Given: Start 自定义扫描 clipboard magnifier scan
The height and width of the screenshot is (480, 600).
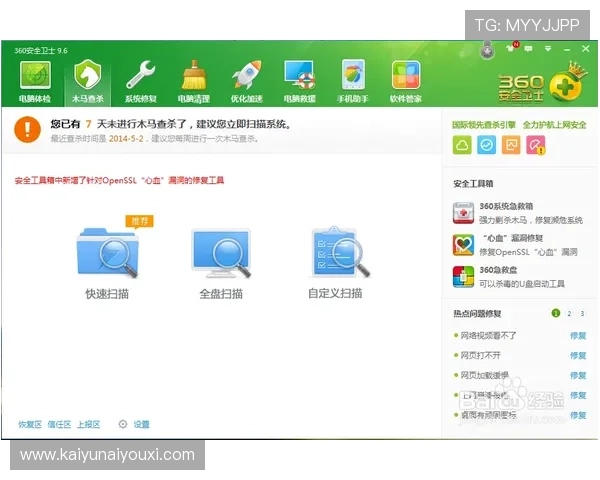Looking at the screenshot, I should tap(339, 252).
